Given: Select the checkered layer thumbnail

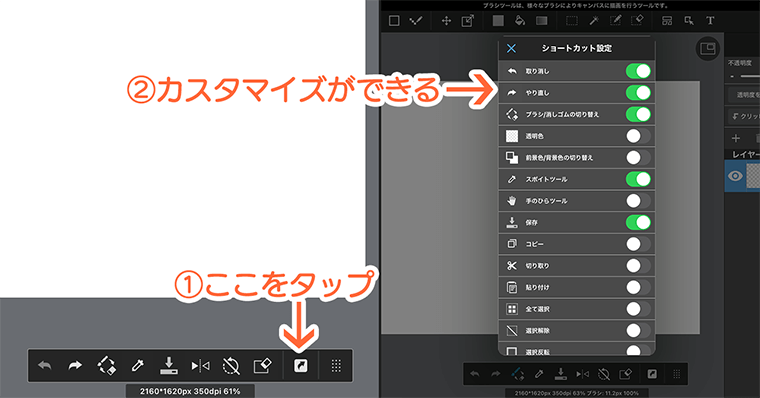Looking at the screenshot, I should pyautogui.click(x=753, y=176).
